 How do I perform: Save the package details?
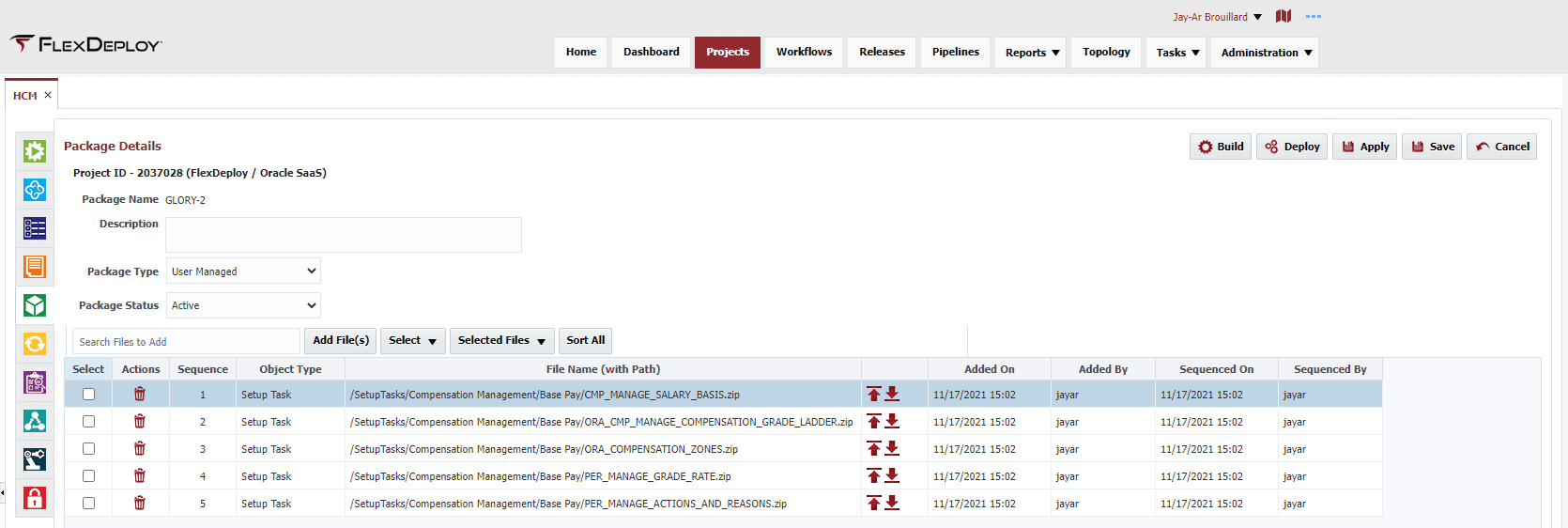[1432, 147]
